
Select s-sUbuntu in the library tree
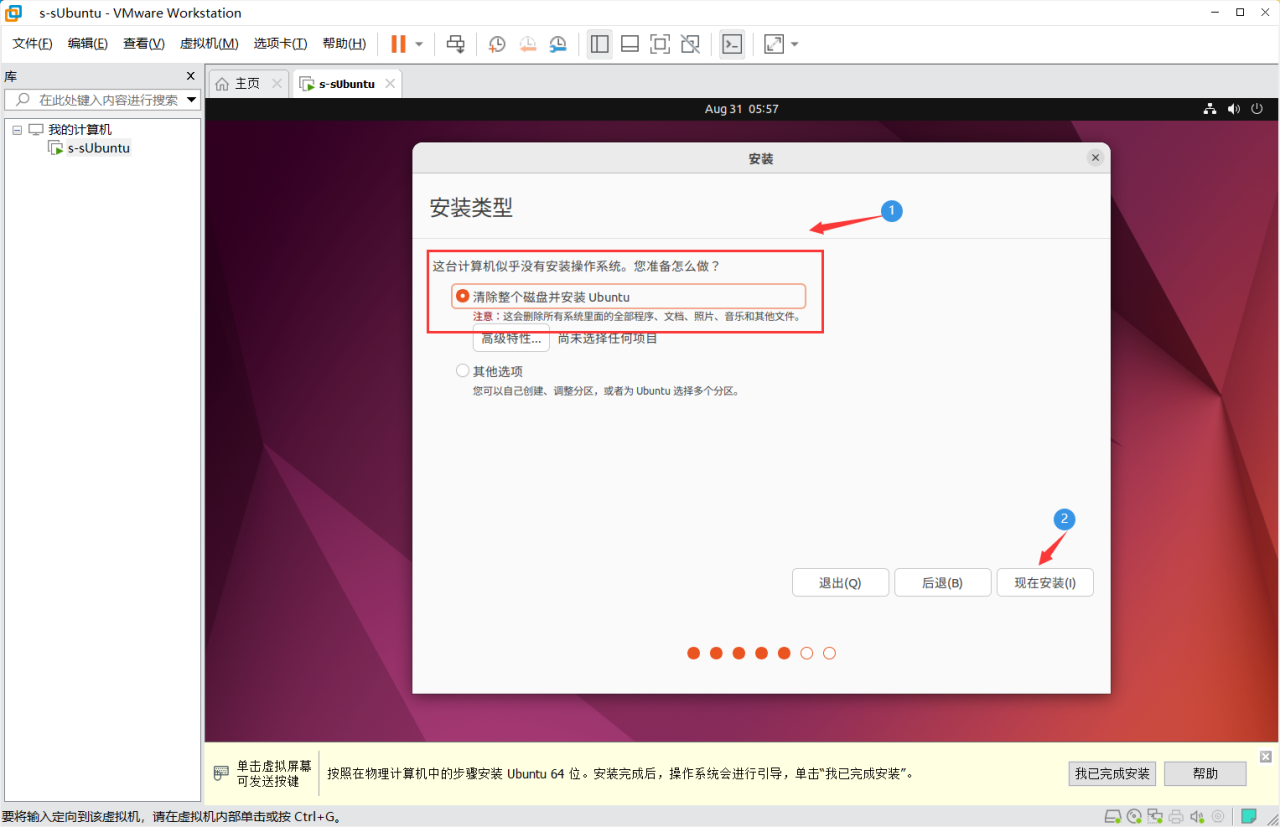point(99,148)
